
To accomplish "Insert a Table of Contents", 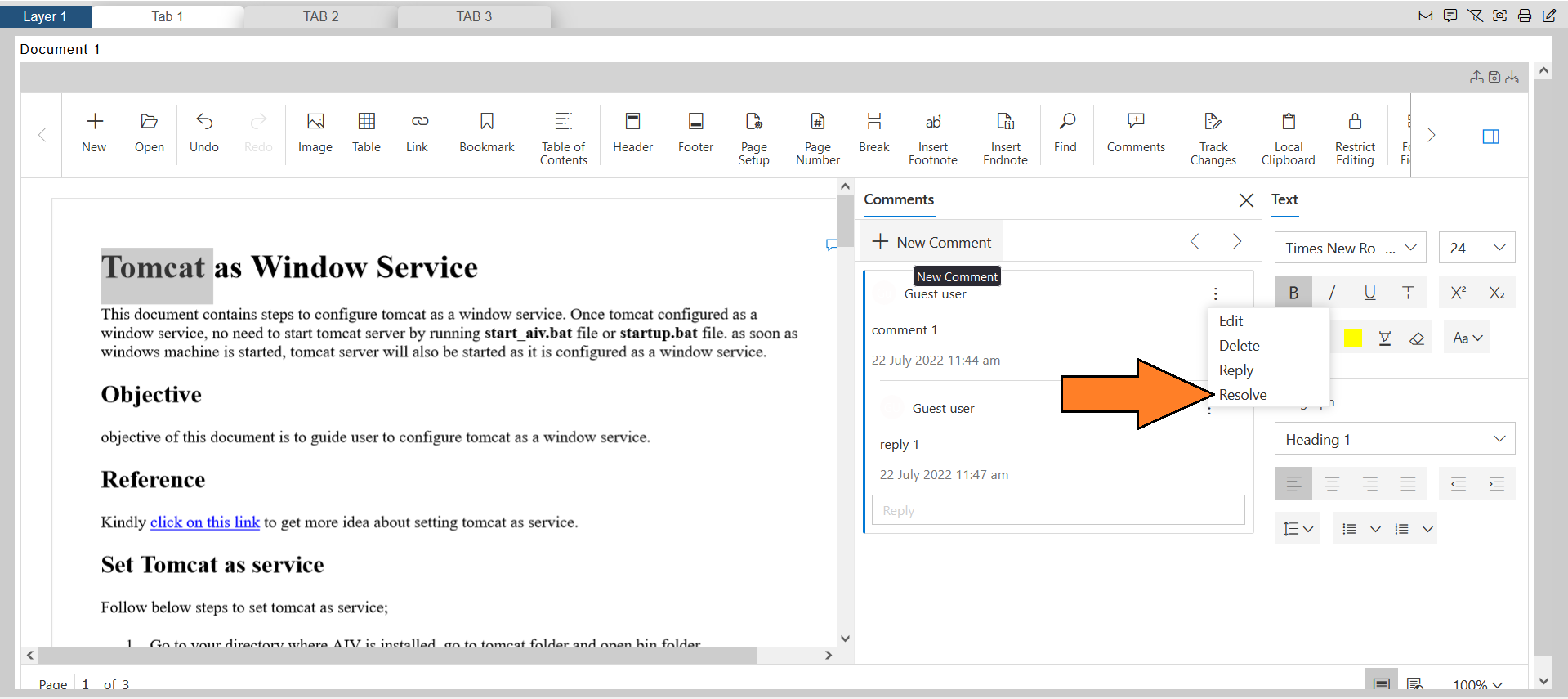I will pos(564,138).
